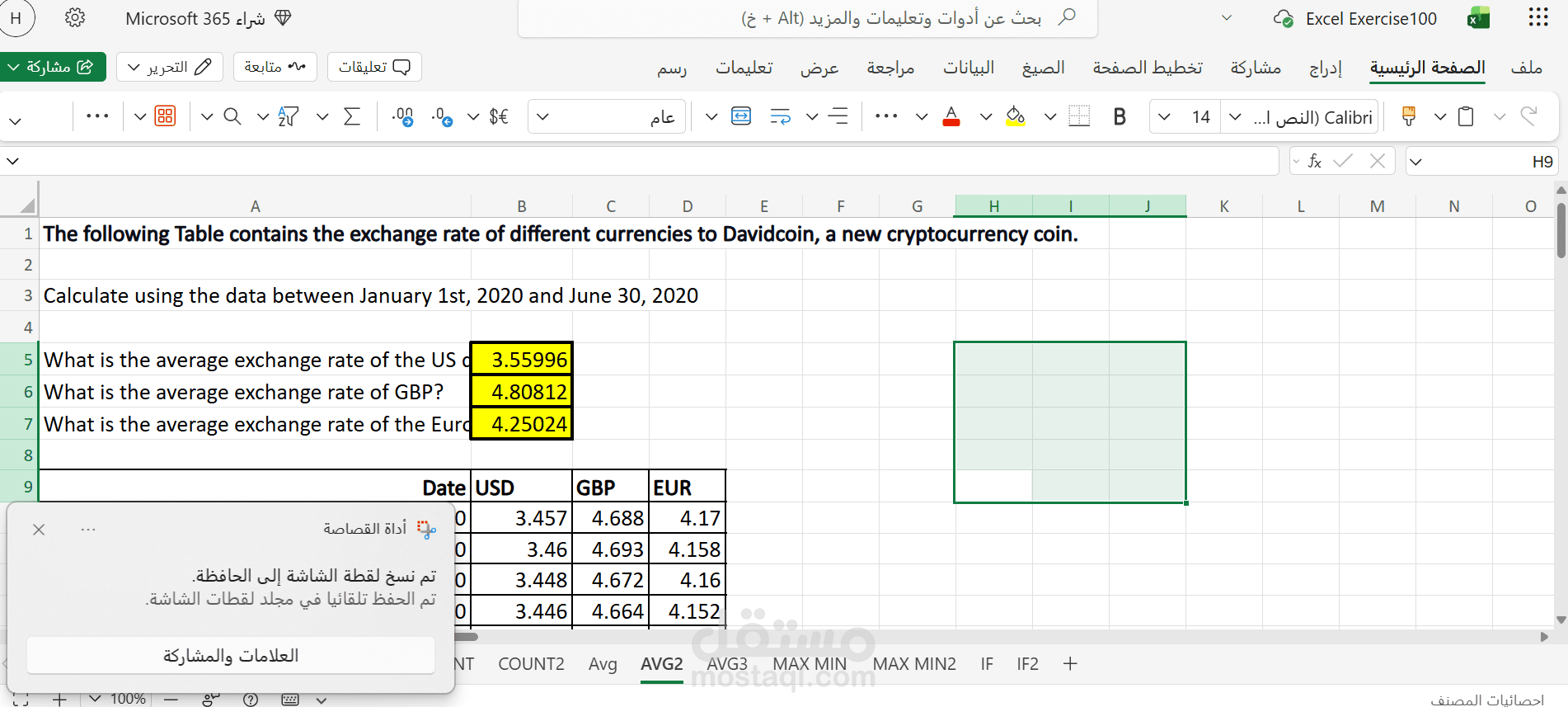This screenshot has height=707, width=1568.
Task: Open the التحرير editing mode dropdown
Action: tap(170, 67)
